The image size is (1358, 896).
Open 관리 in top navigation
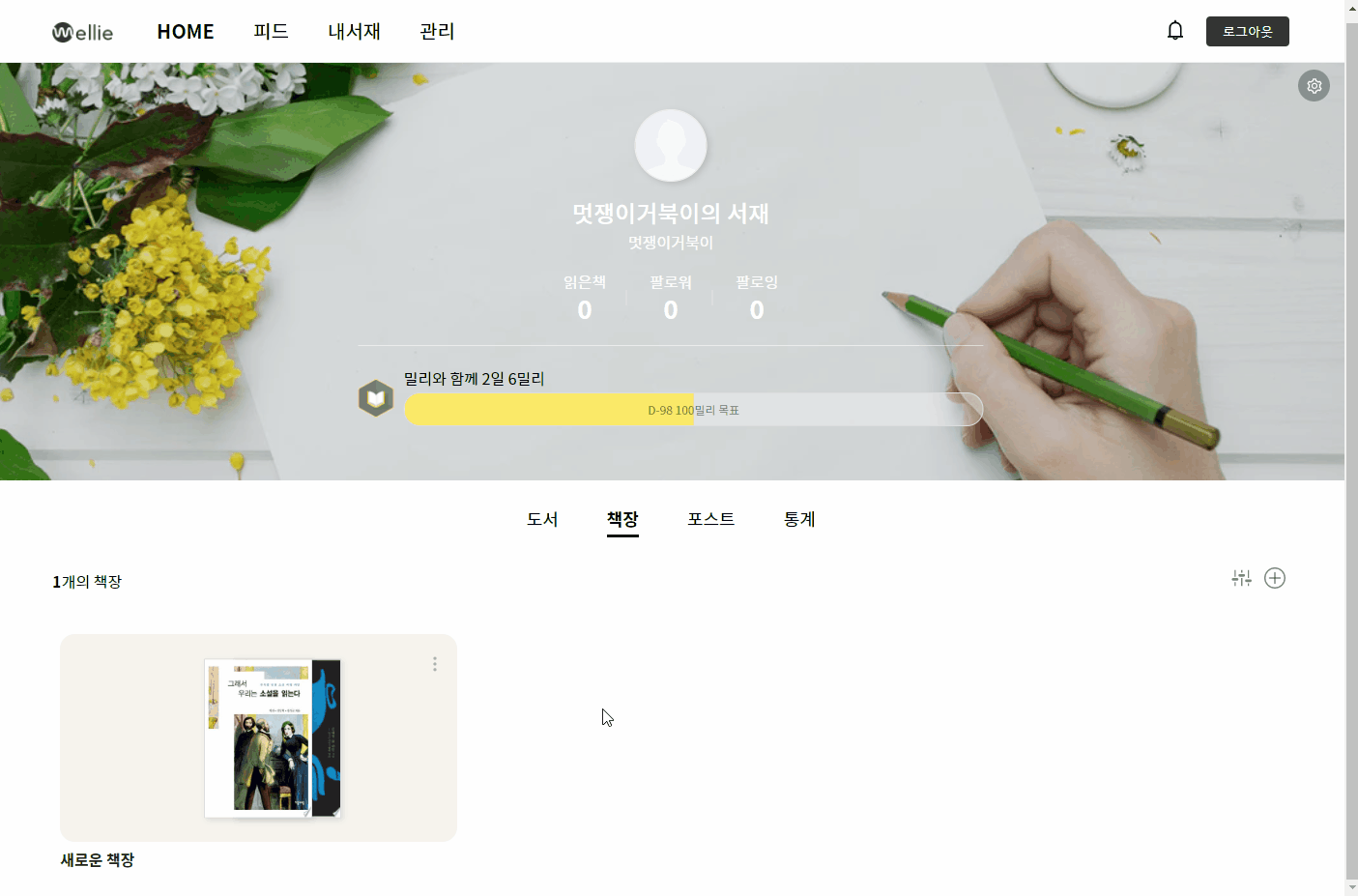(437, 31)
